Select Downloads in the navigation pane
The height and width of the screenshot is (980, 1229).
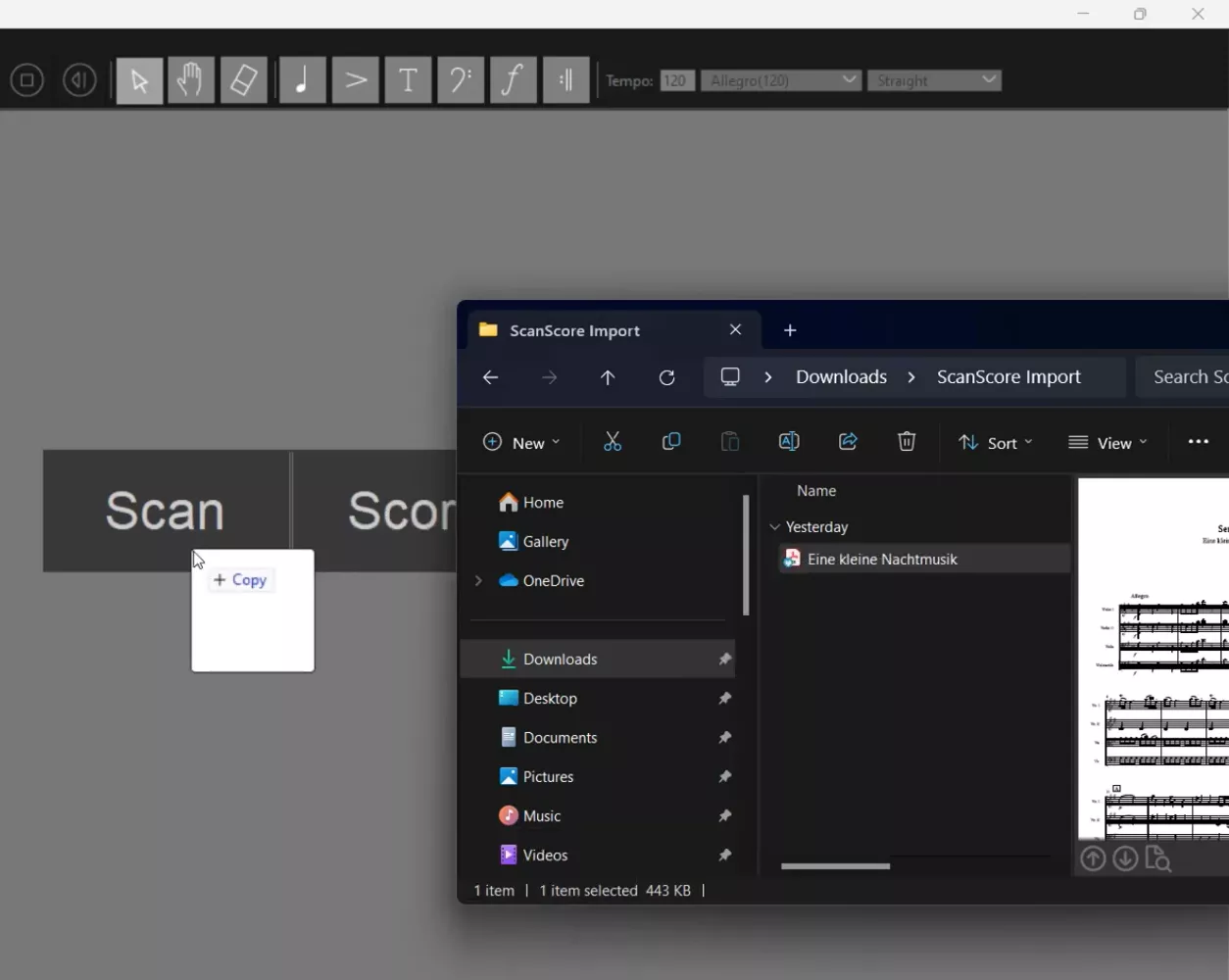596,660
